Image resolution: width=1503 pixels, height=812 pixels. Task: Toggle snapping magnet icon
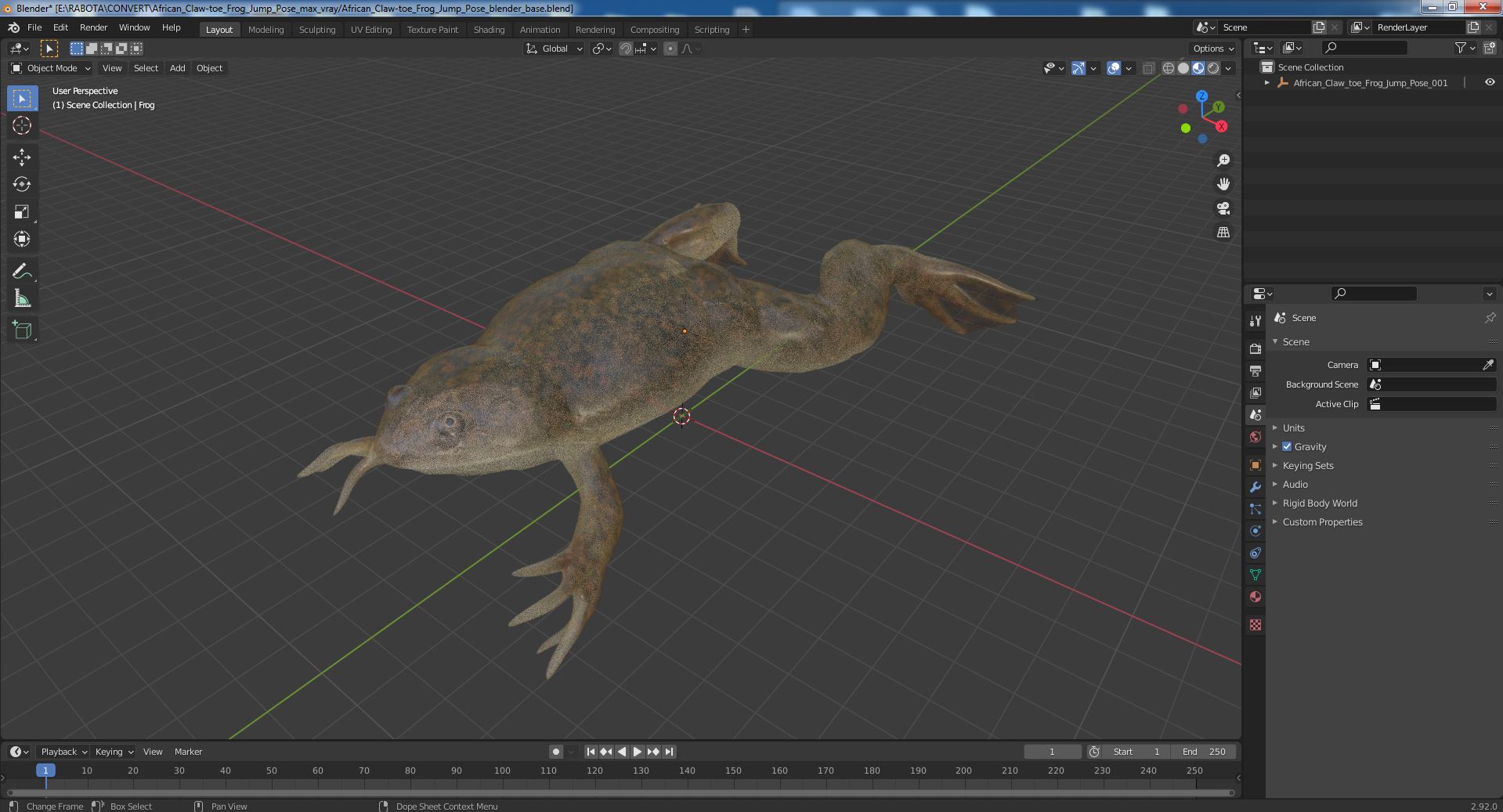pos(626,49)
